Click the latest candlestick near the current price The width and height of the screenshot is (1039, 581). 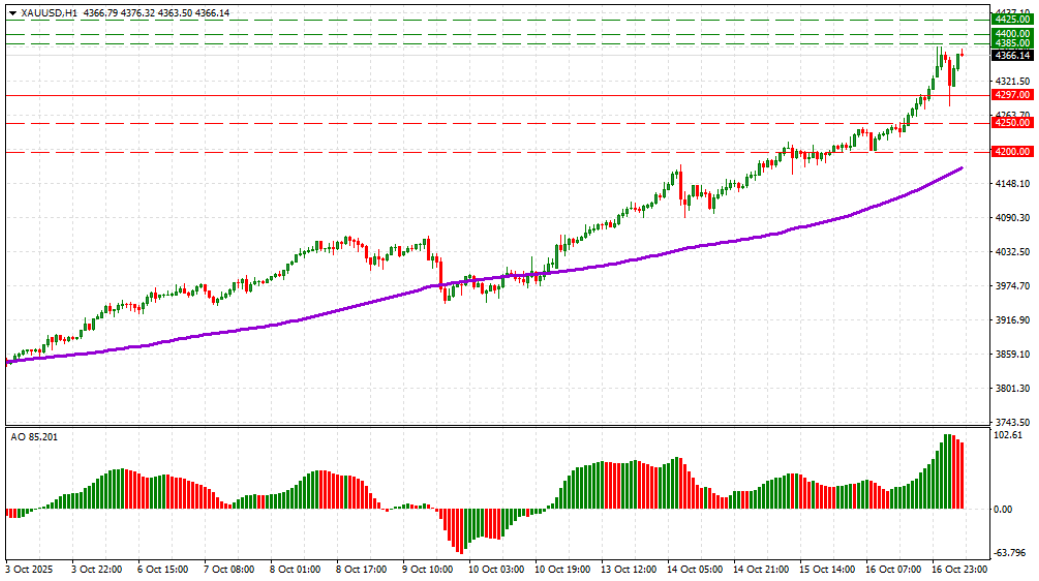[961, 55]
